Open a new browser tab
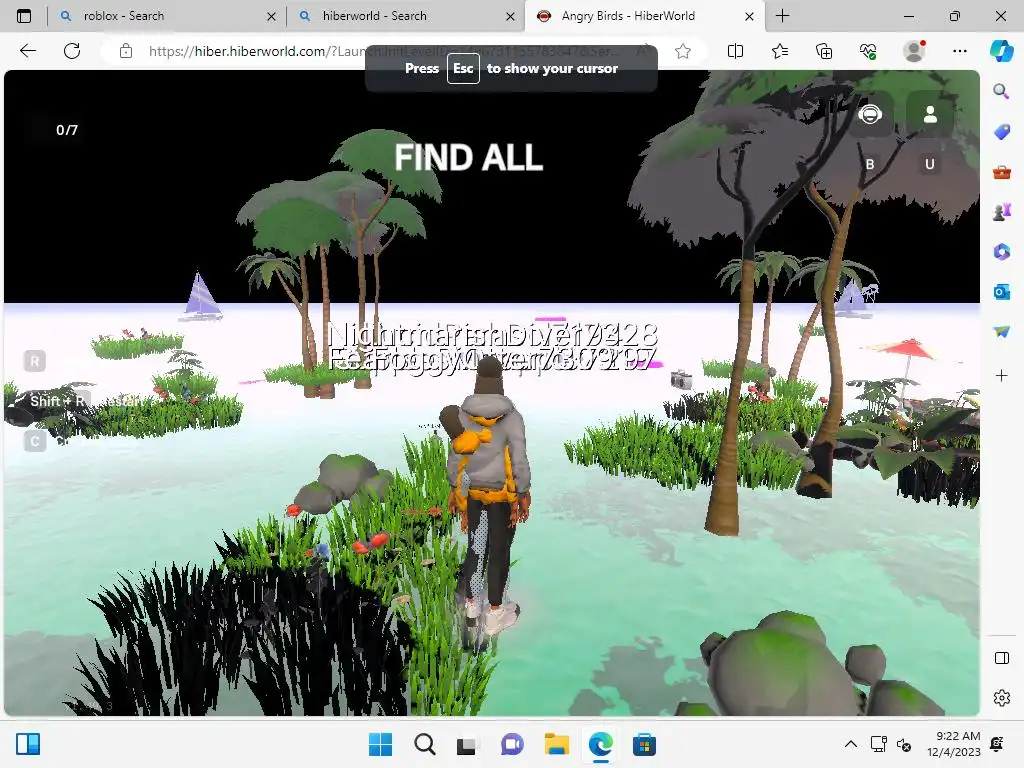 click(782, 16)
